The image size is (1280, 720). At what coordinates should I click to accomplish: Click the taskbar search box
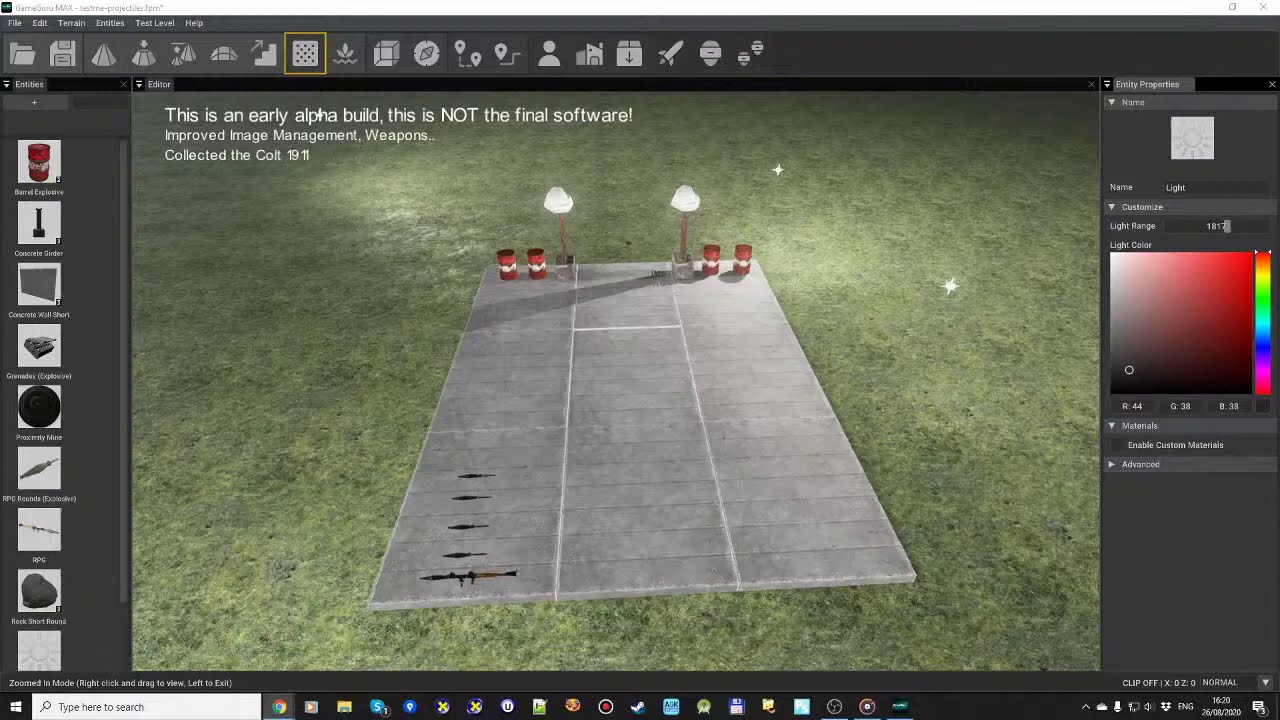click(147, 707)
